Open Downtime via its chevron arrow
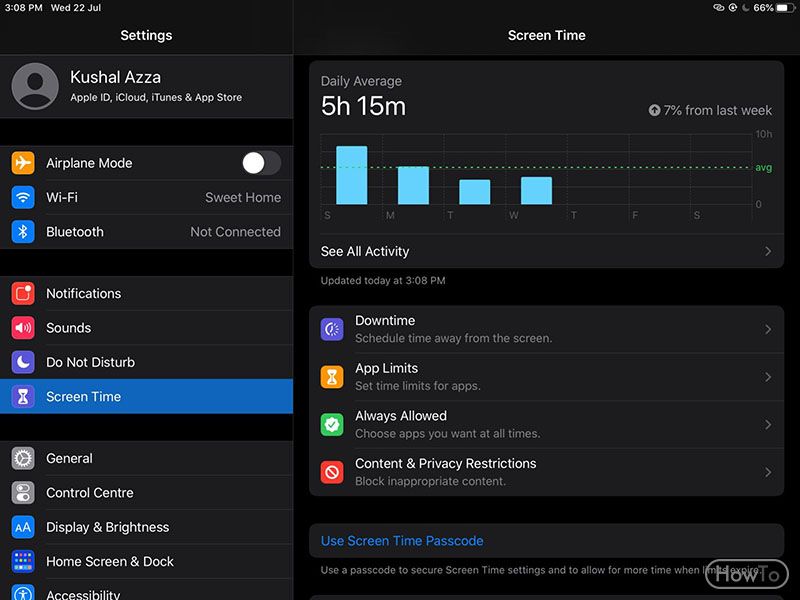The width and height of the screenshot is (800, 600). pos(768,330)
